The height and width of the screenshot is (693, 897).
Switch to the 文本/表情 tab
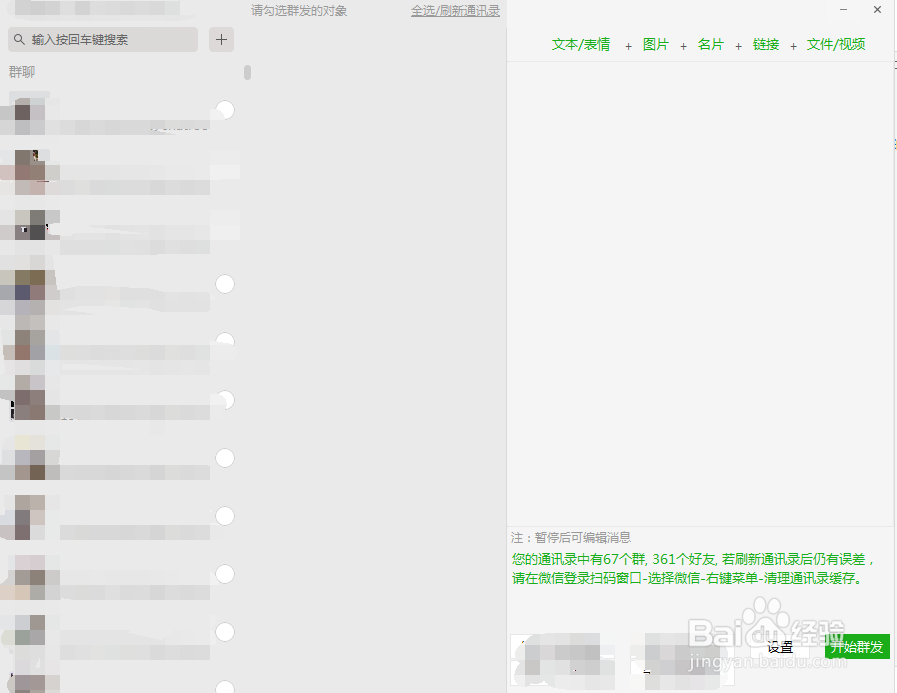point(582,45)
